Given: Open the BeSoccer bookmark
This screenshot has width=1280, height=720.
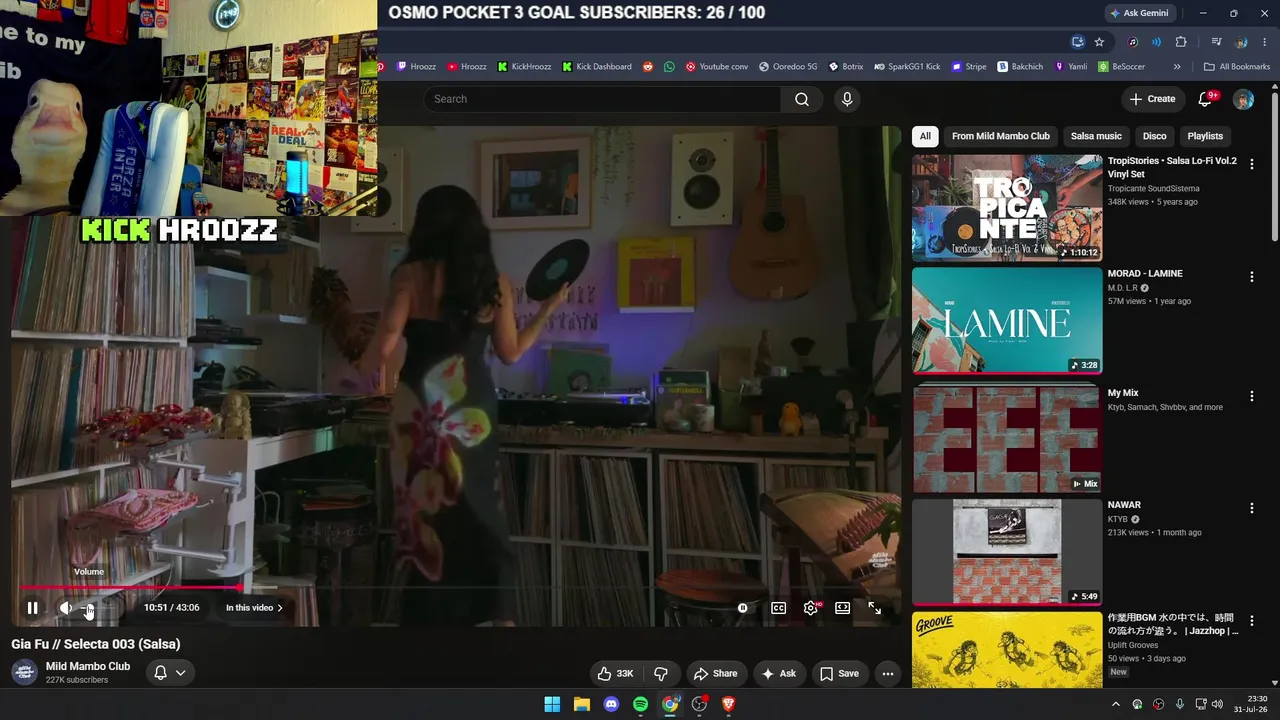Looking at the screenshot, I should (x=1122, y=67).
